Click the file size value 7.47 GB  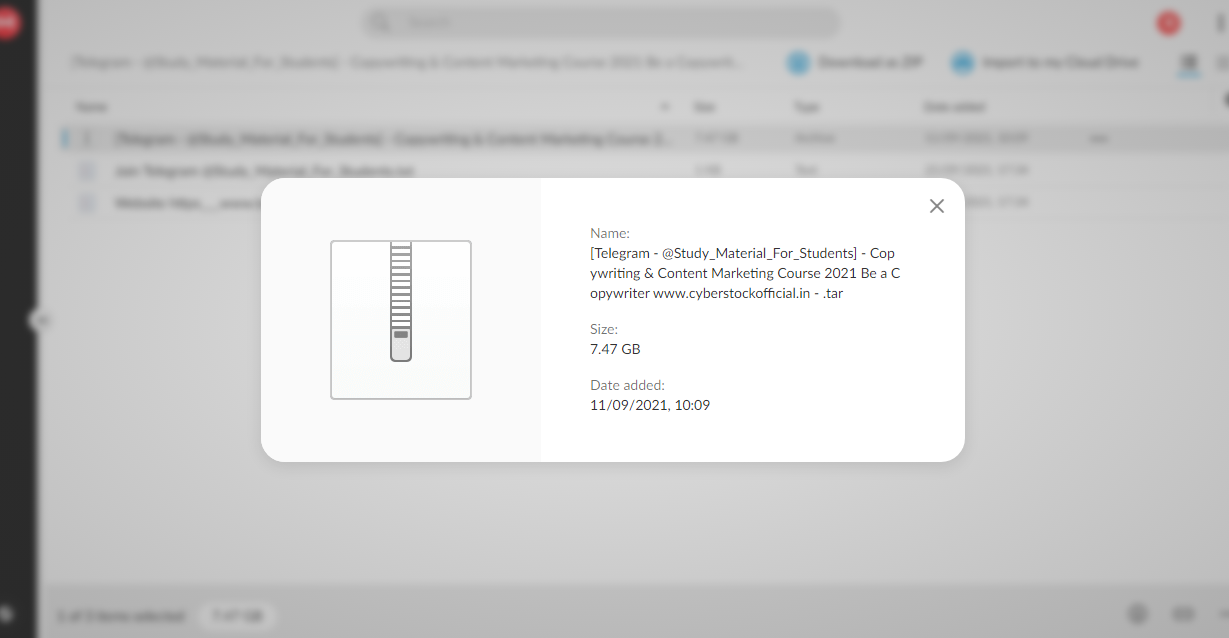[615, 349]
